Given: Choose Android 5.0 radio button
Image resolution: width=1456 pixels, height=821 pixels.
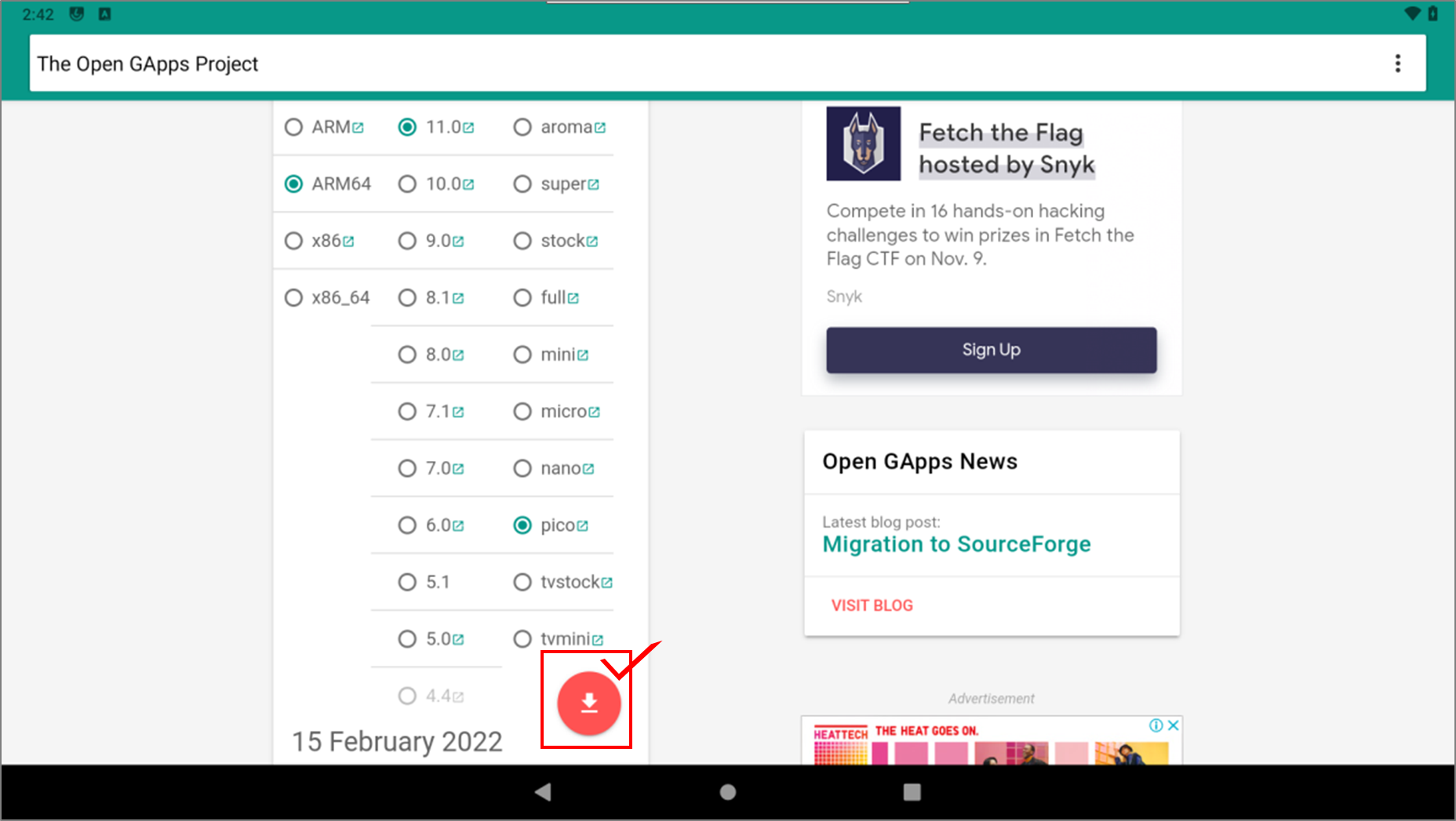Looking at the screenshot, I should (407, 639).
